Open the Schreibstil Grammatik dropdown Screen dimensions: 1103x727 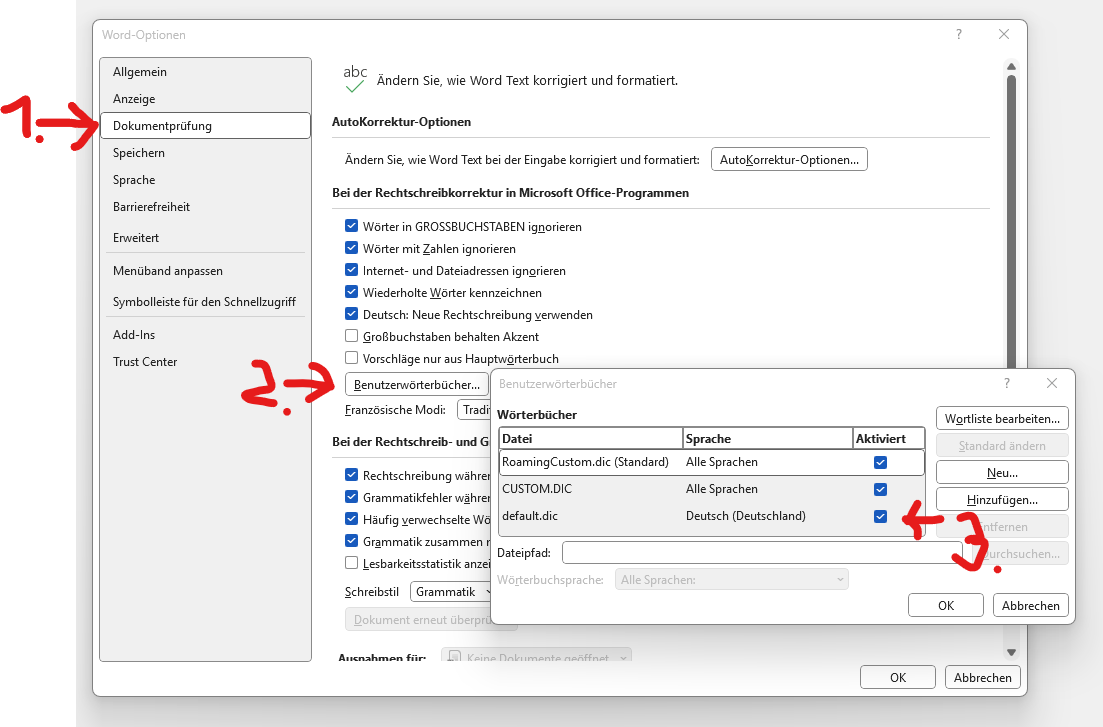pyautogui.click(x=450, y=592)
